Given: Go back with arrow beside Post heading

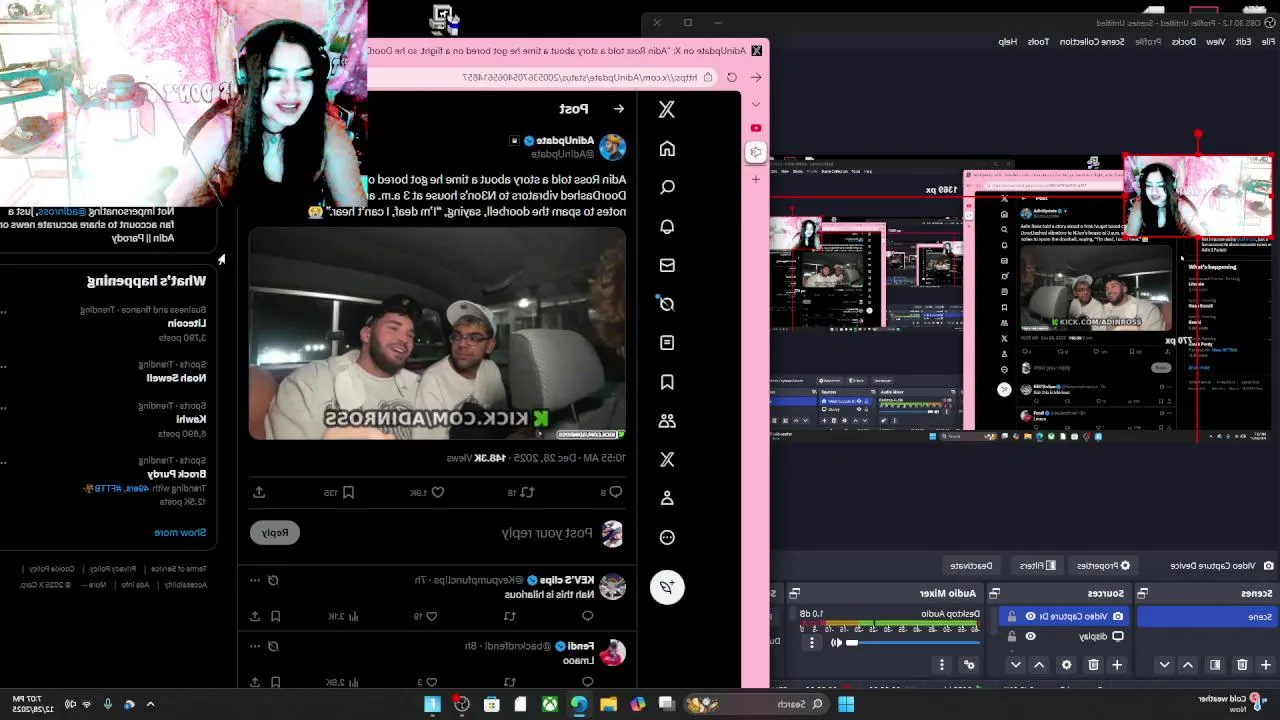Looking at the screenshot, I should [618, 109].
